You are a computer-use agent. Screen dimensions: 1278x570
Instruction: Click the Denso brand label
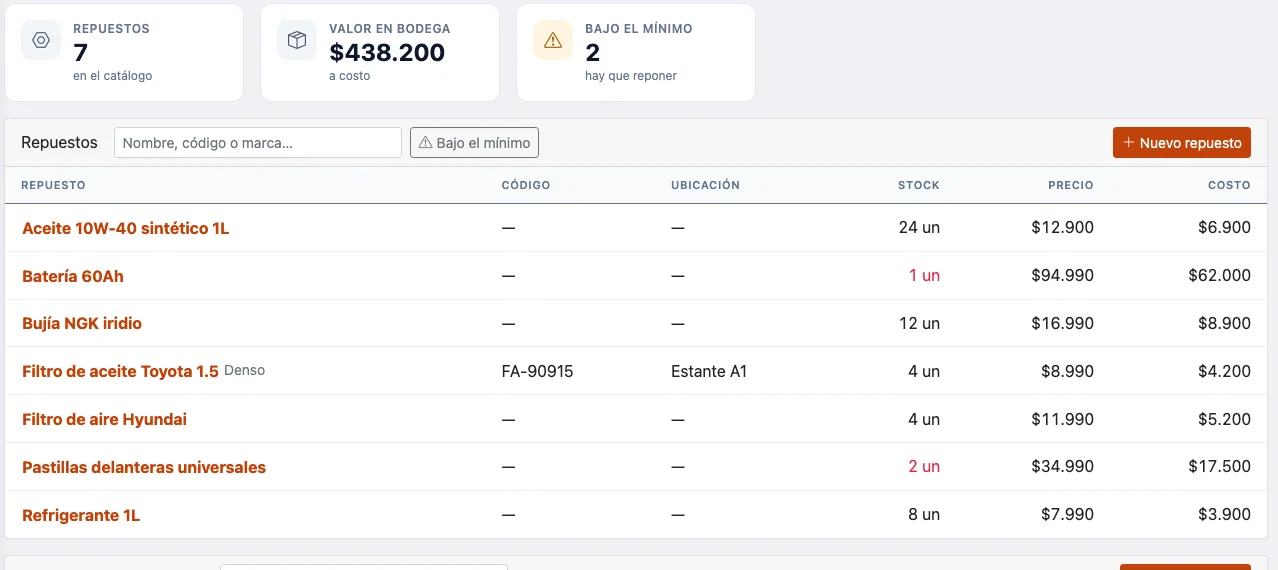tap(245, 370)
